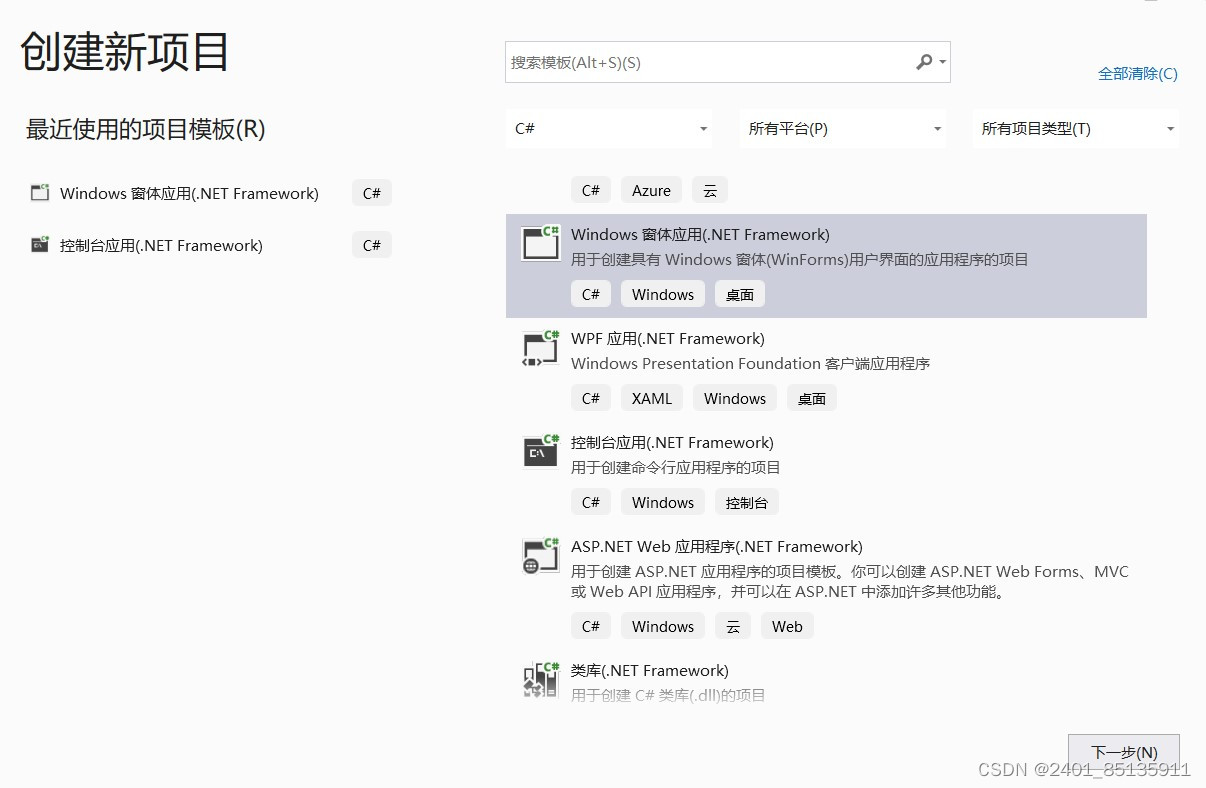Image resolution: width=1206 pixels, height=788 pixels.
Task: Click the Windows tag under ASP.NET template
Action: [x=663, y=626]
